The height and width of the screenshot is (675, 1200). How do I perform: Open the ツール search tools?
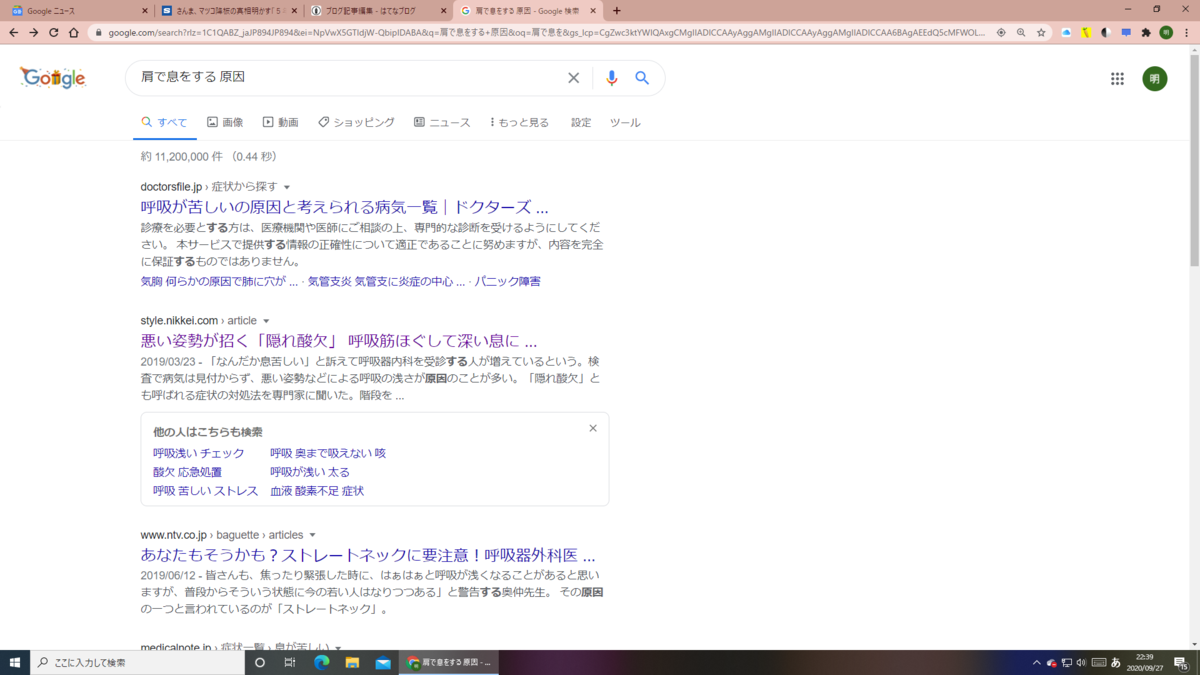[625, 122]
